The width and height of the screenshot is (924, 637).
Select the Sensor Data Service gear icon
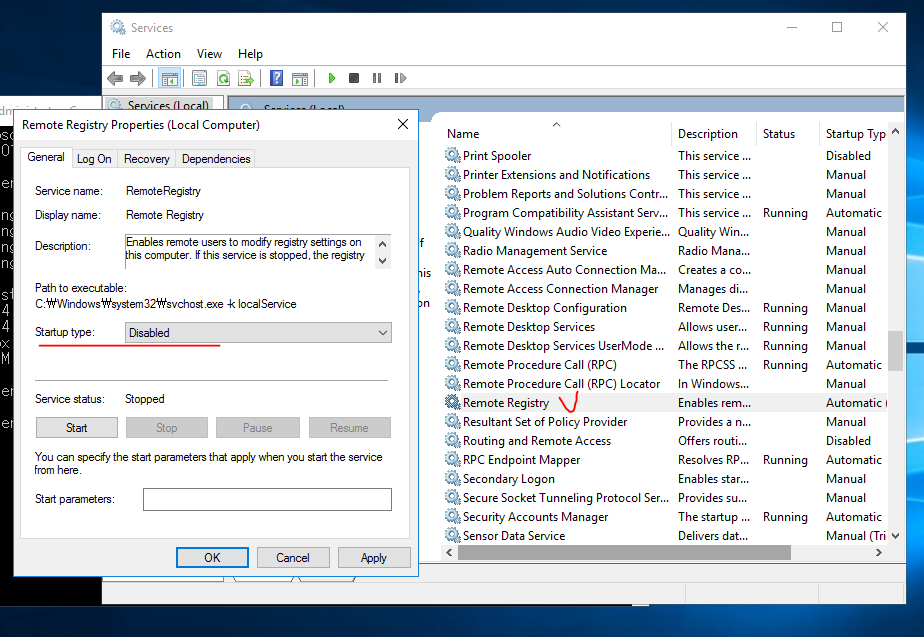[x=452, y=535]
